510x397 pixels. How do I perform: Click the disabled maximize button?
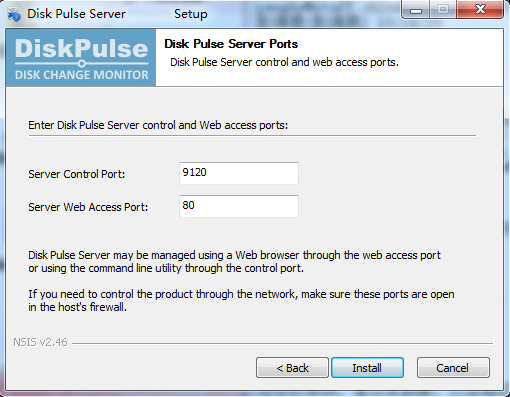[443, 10]
